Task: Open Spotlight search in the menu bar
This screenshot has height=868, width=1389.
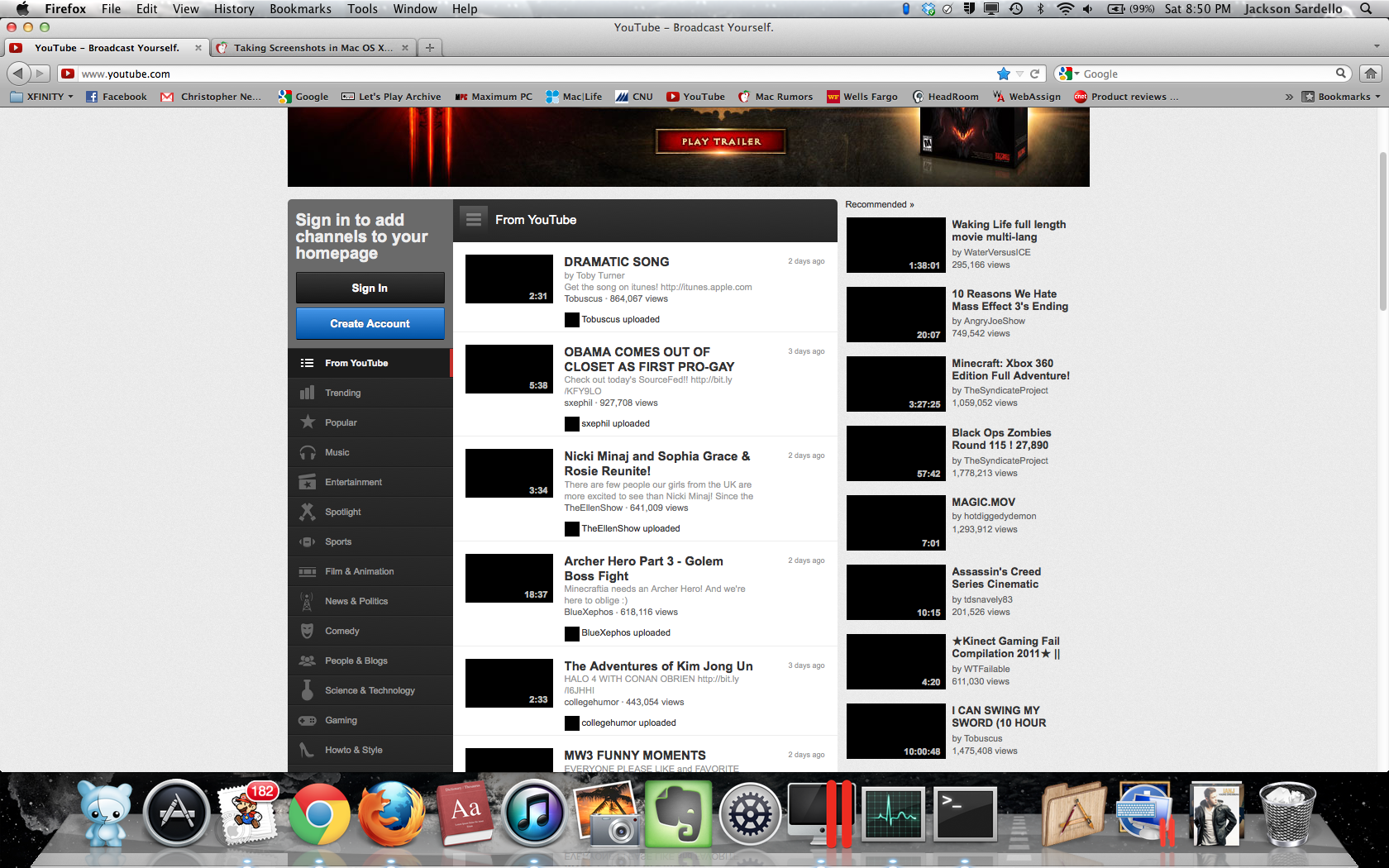Action: [x=1366, y=8]
